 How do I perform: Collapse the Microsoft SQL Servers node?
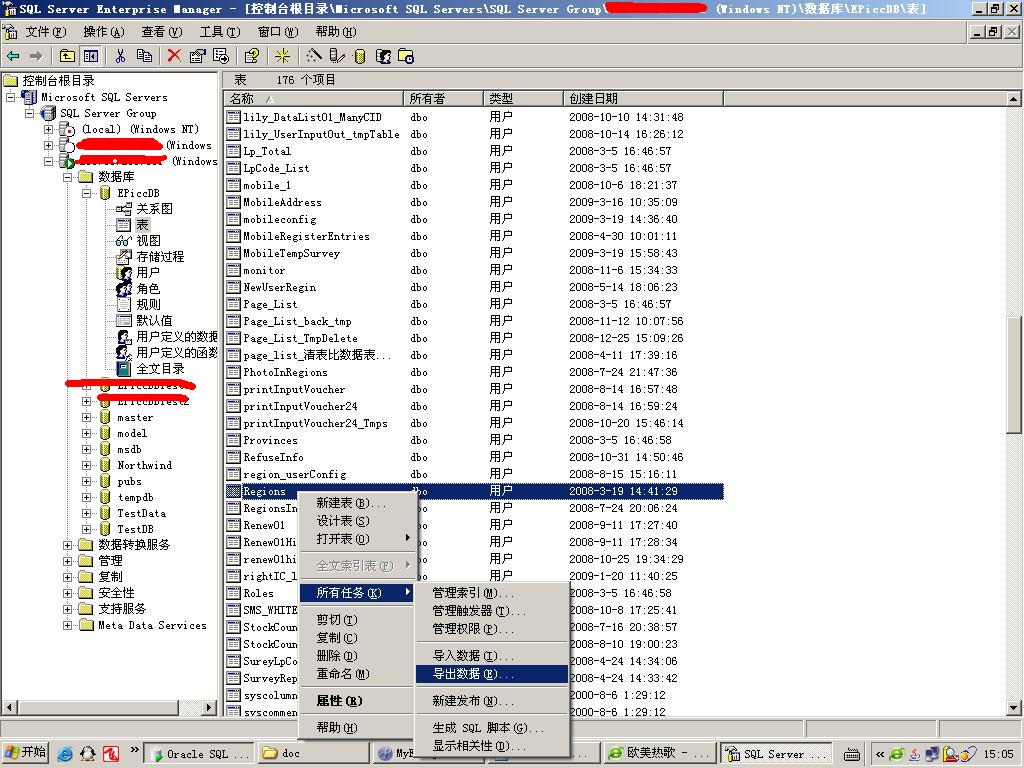coord(10,97)
